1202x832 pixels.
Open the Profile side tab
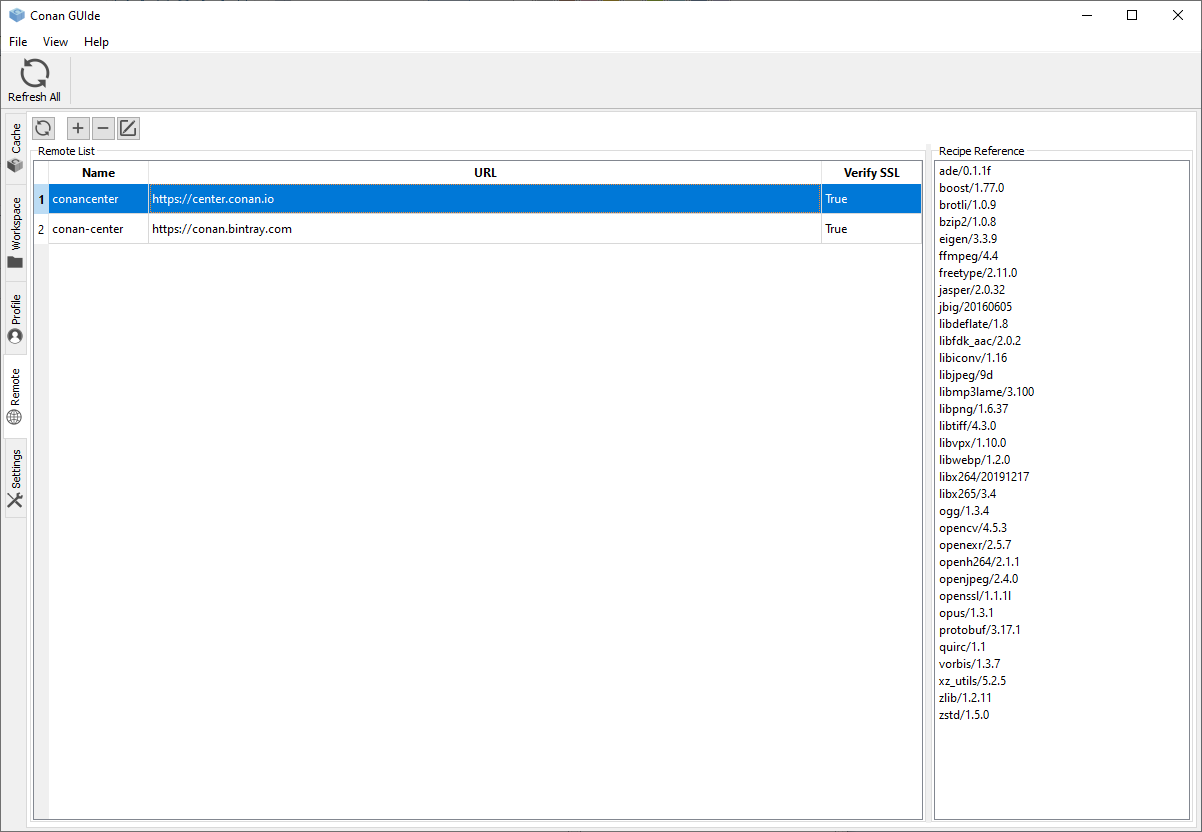pyautogui.click(x=15, y=318)
